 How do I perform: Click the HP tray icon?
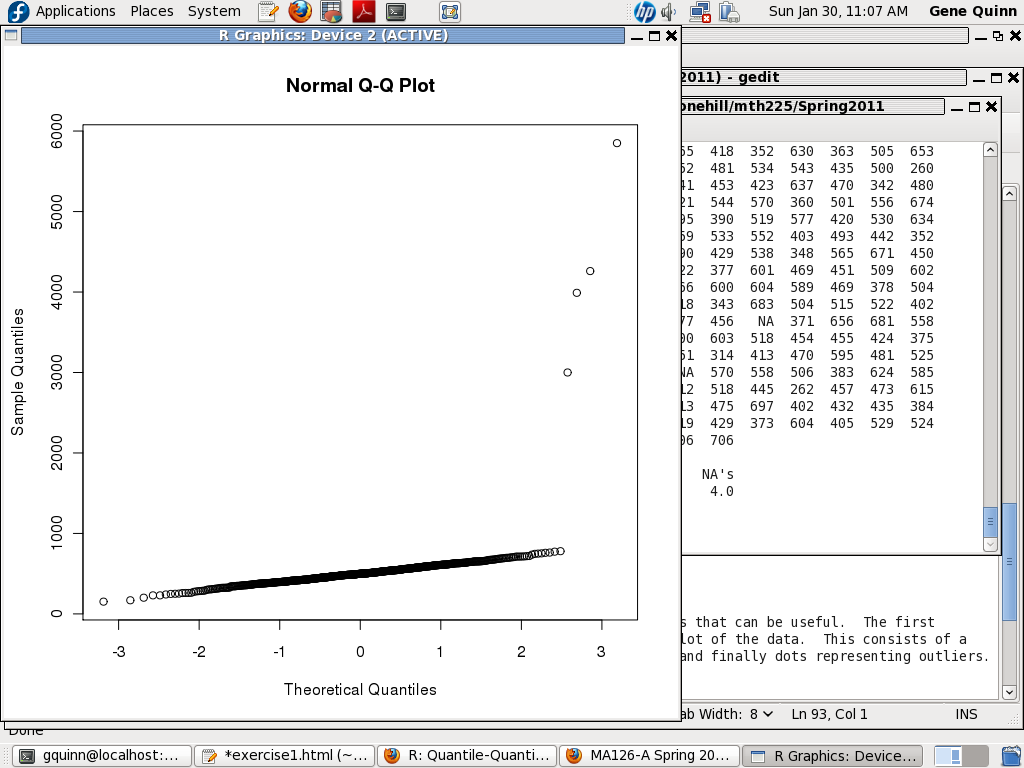click(x=645, y=12)
